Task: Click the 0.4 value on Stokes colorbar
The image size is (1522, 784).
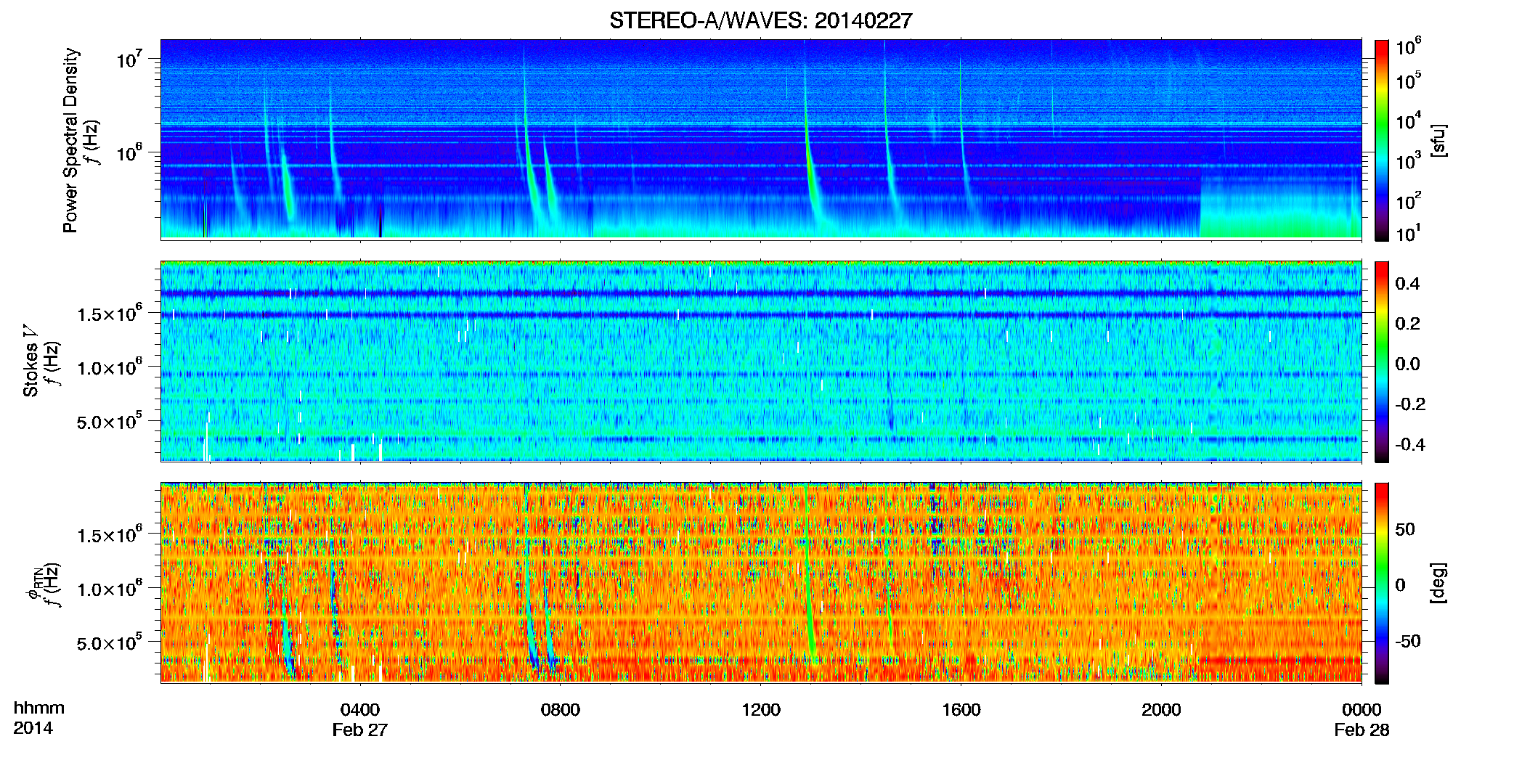Action: click(x=1407, y=284)
